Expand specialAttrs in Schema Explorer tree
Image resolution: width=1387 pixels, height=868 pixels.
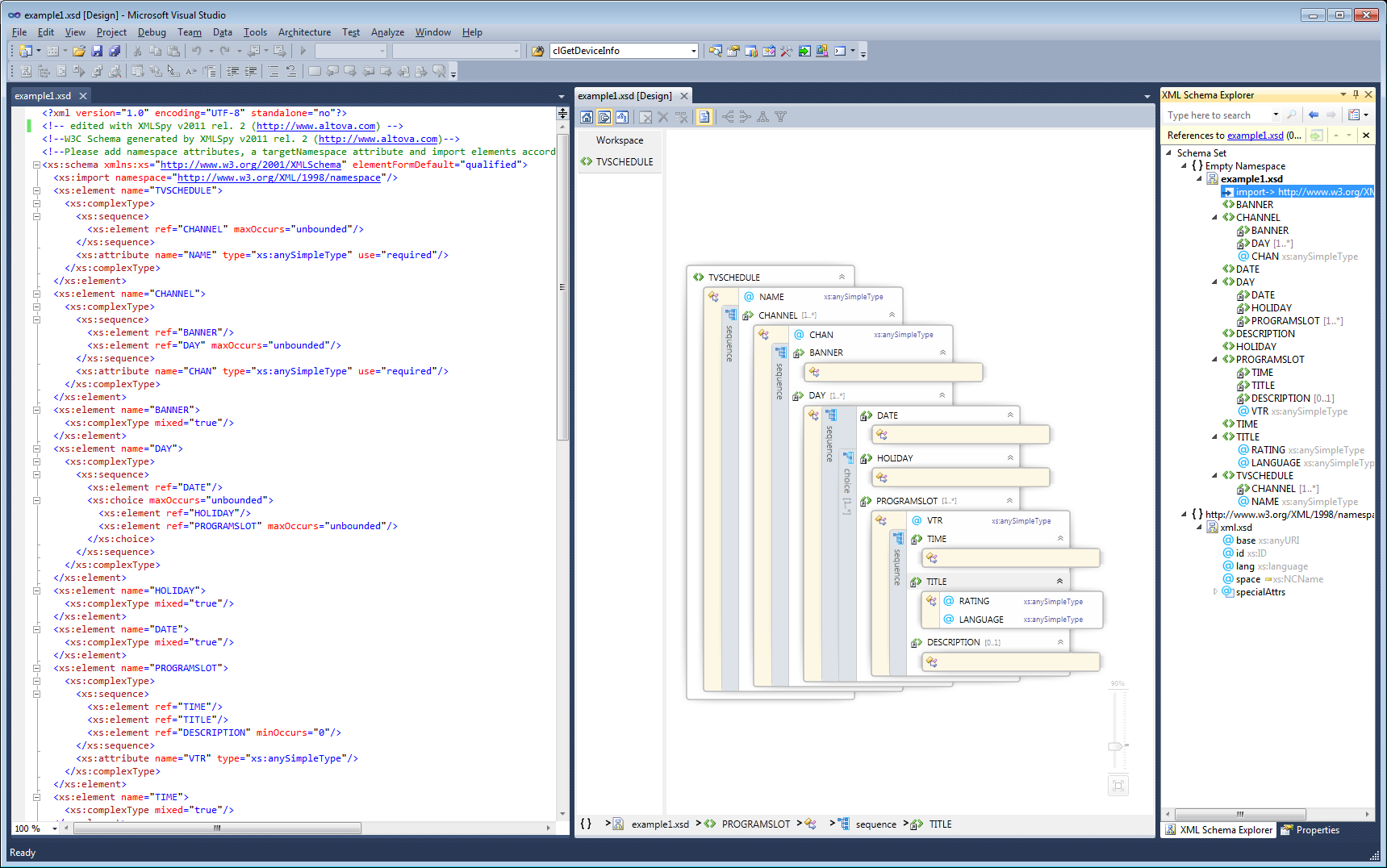[x=1215, y=591]
